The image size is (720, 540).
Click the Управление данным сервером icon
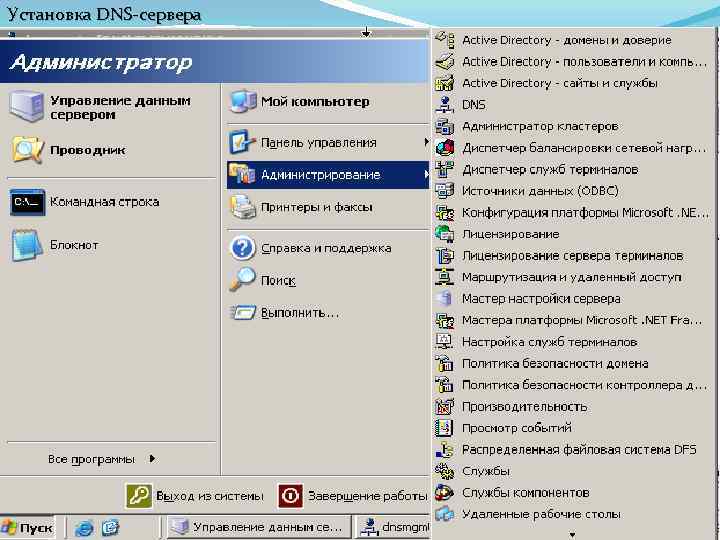pos(27,107)
